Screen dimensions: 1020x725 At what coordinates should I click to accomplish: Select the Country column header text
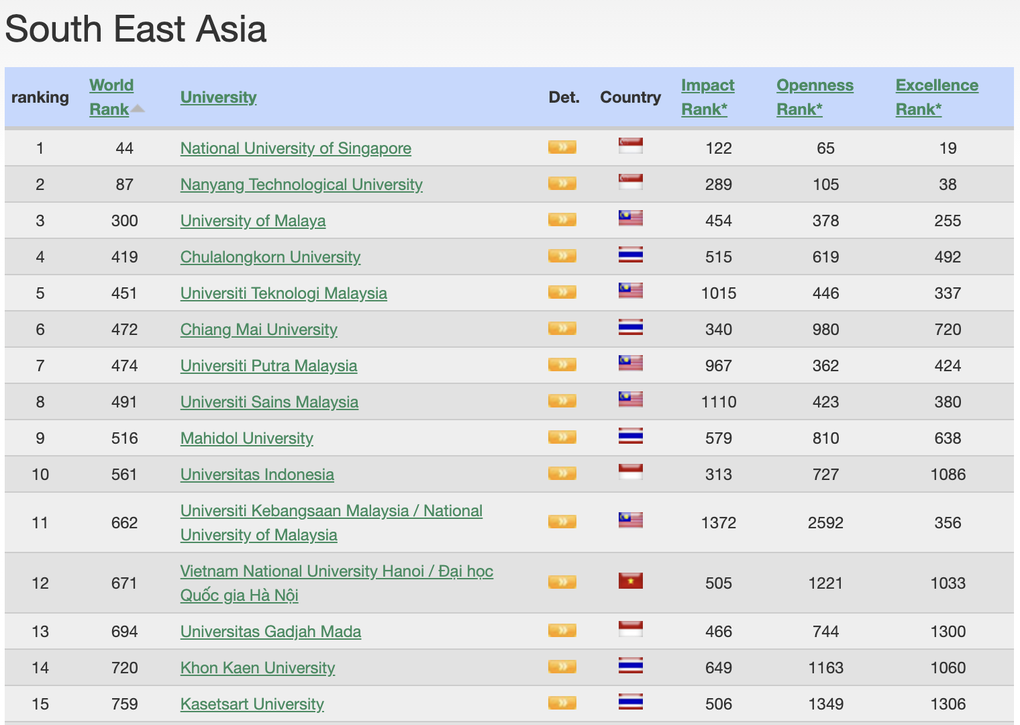(630, 97)
